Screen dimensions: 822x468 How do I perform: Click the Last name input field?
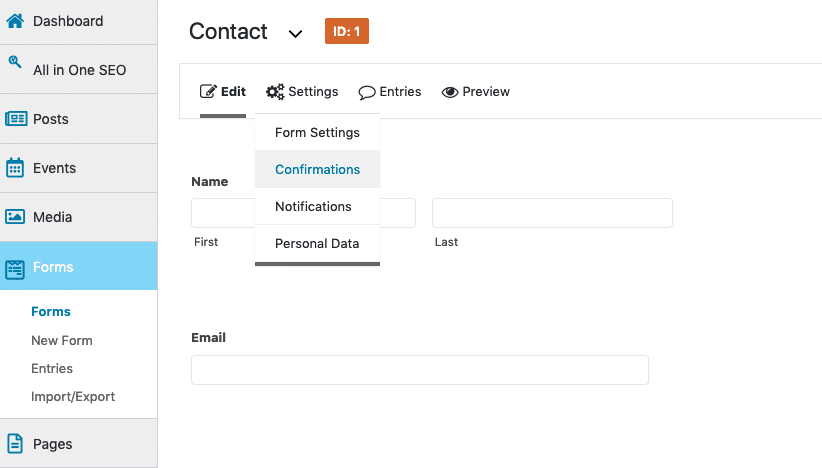(x=552, y=213)
